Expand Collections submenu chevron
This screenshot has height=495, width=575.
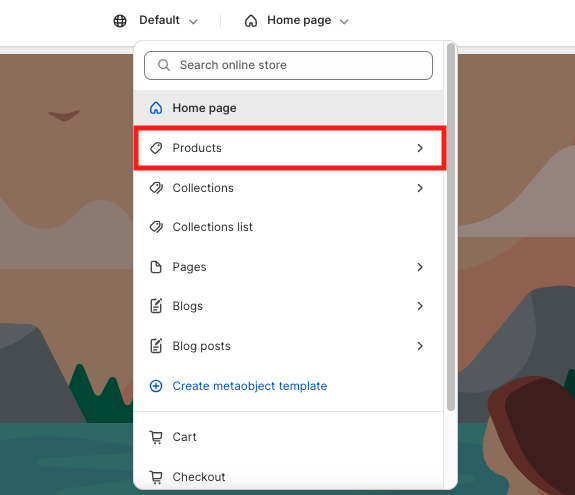tap(420, 188)
